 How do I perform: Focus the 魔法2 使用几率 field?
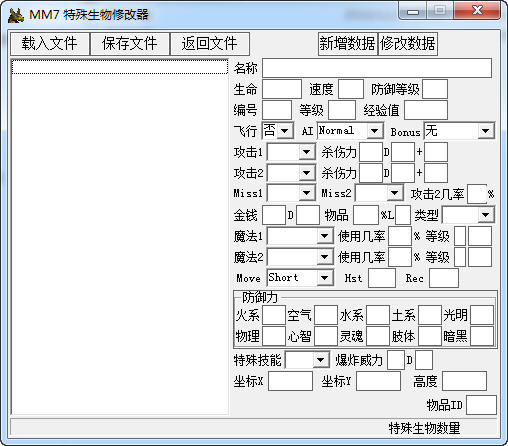400,257
